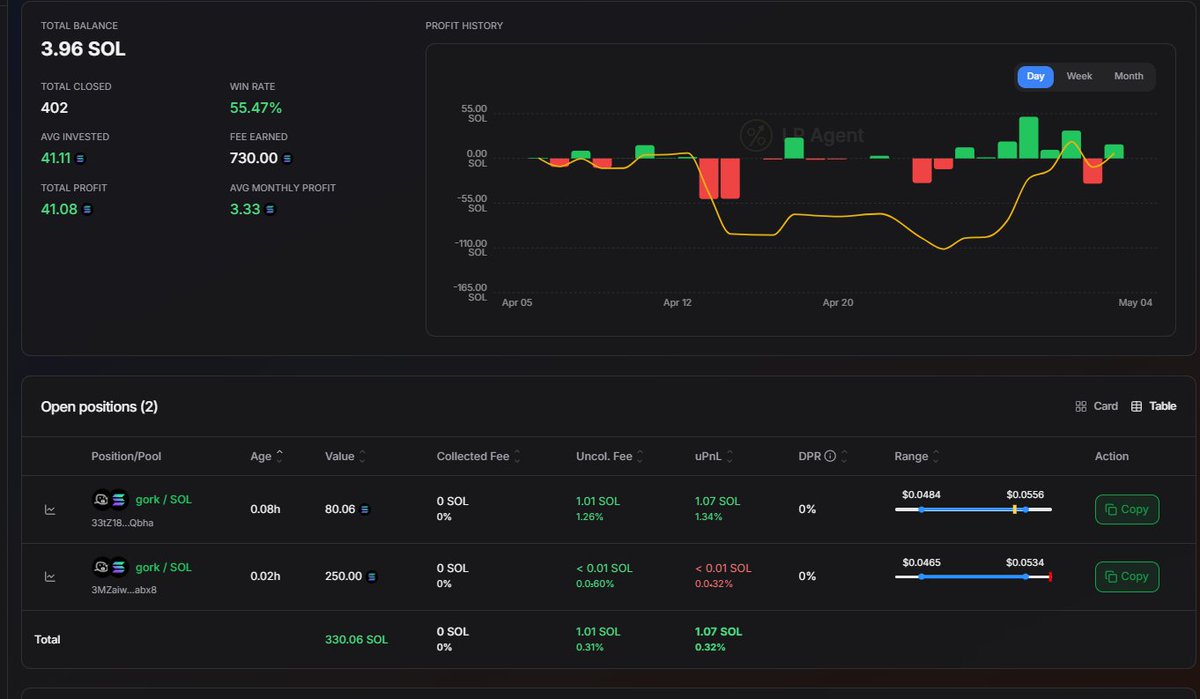Click SOL icon beside value 80.06
Viewport: 1200px width, 699px height.
tap(364, 509)
